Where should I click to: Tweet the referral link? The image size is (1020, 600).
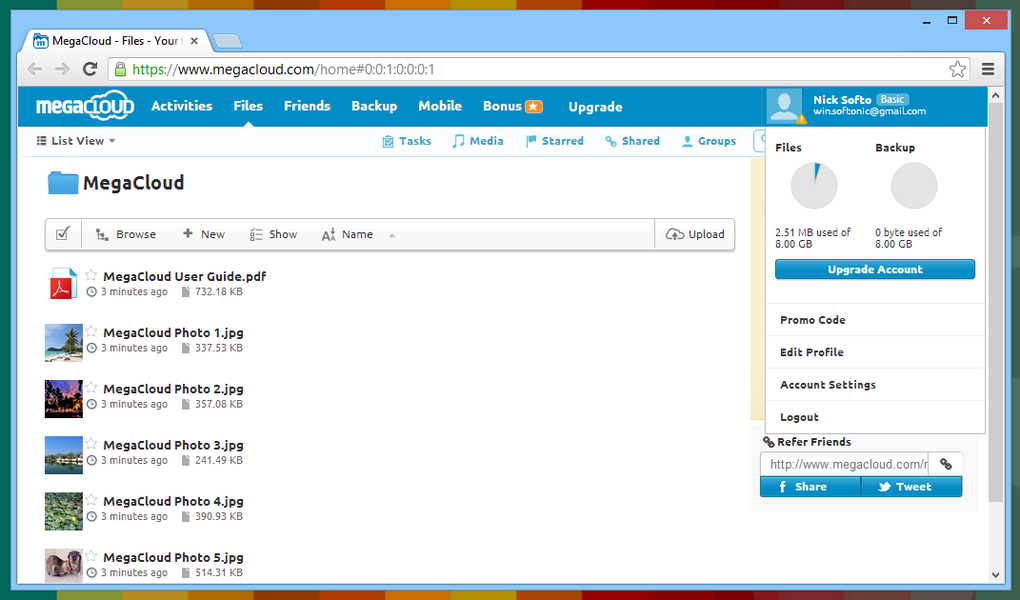coord(911,487)
